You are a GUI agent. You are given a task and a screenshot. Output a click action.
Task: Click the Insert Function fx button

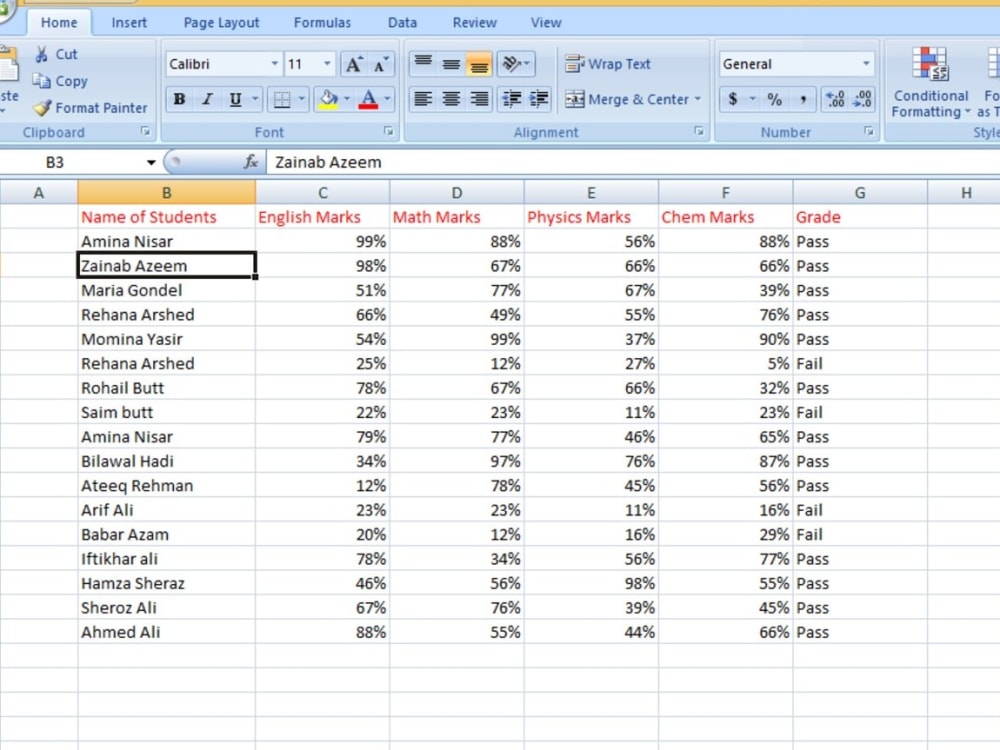click(x=251, y=162)
